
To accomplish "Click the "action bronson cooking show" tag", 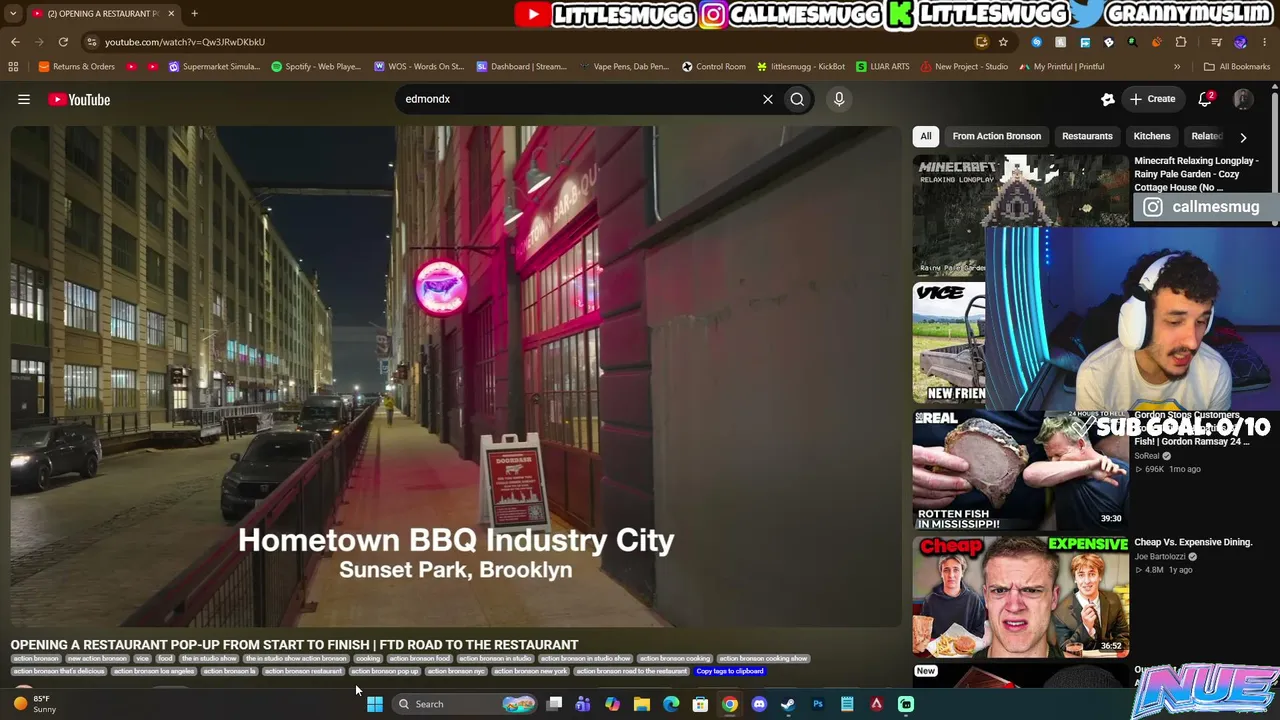I will click(x=763, y=659).
